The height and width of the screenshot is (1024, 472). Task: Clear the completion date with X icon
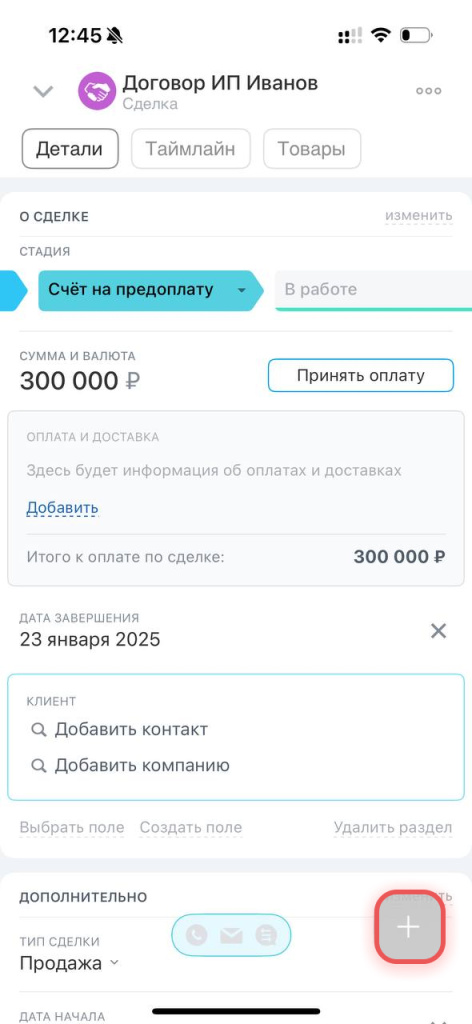click(x=439, y=631)
